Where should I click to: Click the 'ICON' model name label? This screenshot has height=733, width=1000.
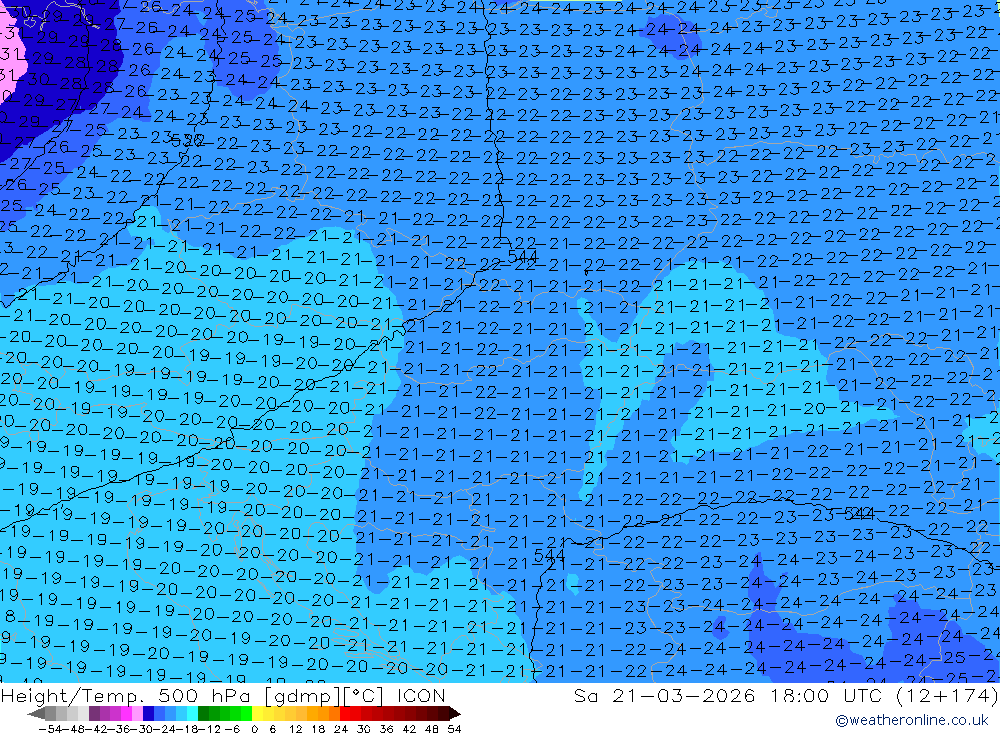421,695
